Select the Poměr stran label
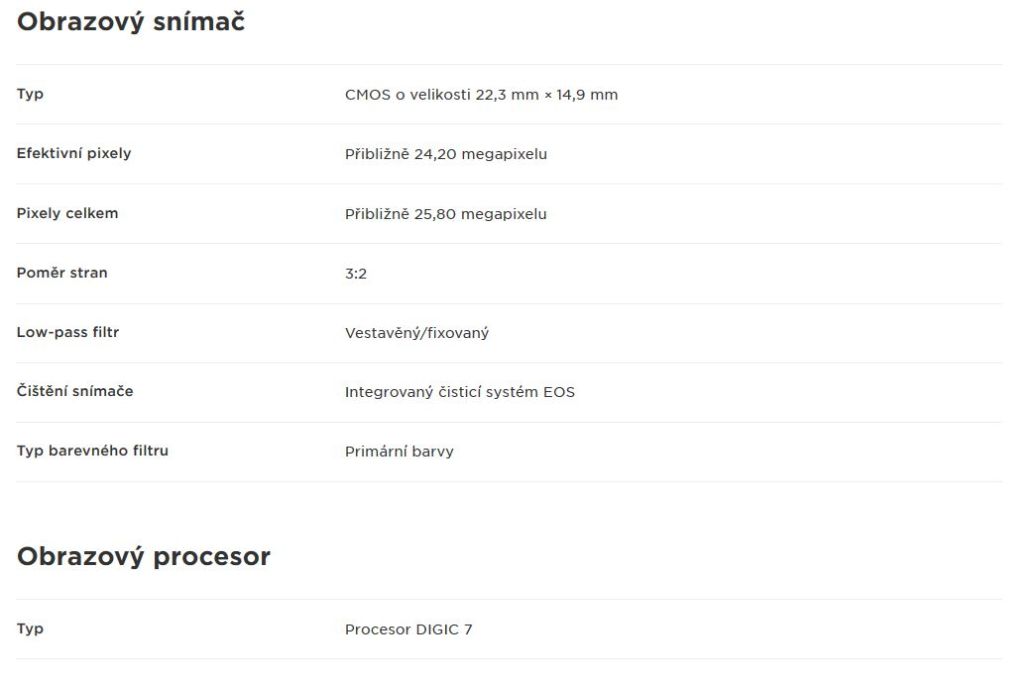This screenshot has height=683, width=1030. click(62, 273)
